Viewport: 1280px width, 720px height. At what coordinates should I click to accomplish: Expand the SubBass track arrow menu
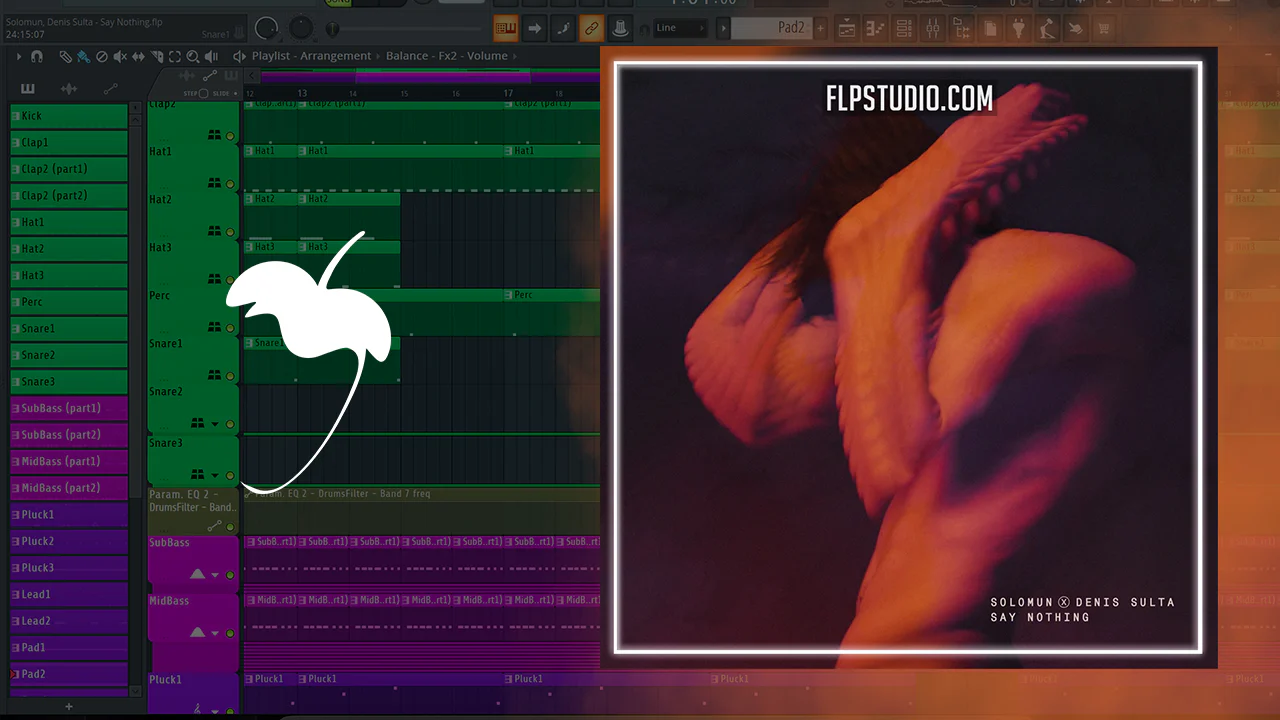click(x=214, y=575)
